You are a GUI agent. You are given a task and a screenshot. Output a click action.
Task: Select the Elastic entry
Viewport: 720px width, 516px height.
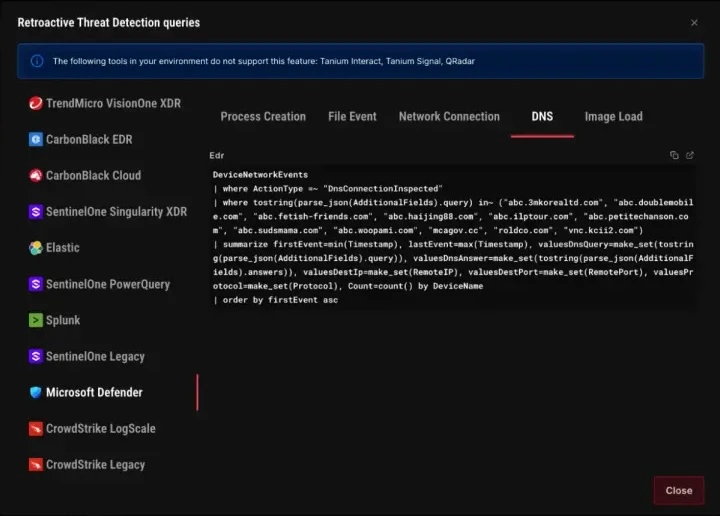[x=54, y=248]
